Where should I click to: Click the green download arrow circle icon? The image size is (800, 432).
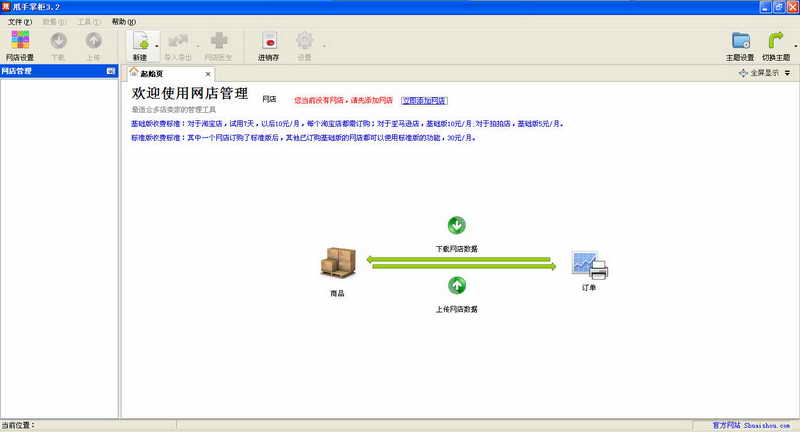click(x=457, y=225)
